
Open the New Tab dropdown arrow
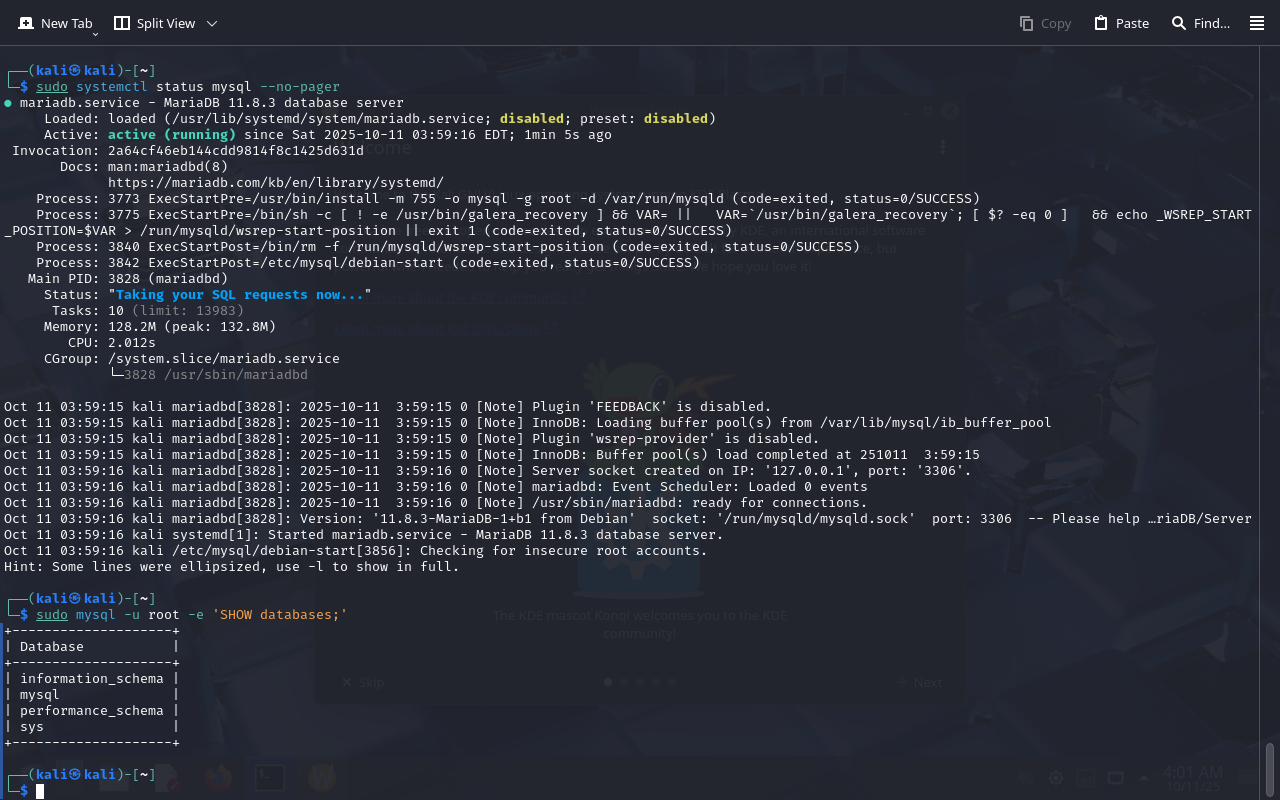[95, 34]
